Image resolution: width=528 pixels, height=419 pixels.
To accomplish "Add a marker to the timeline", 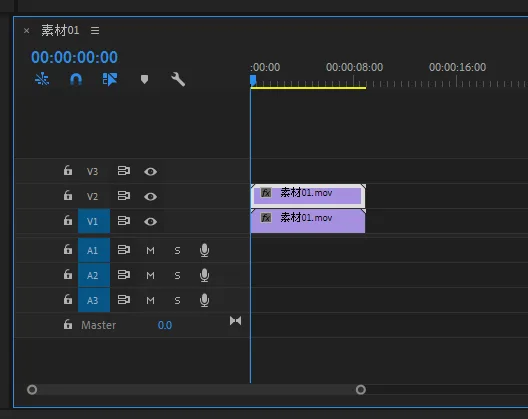I will point(144,79).
